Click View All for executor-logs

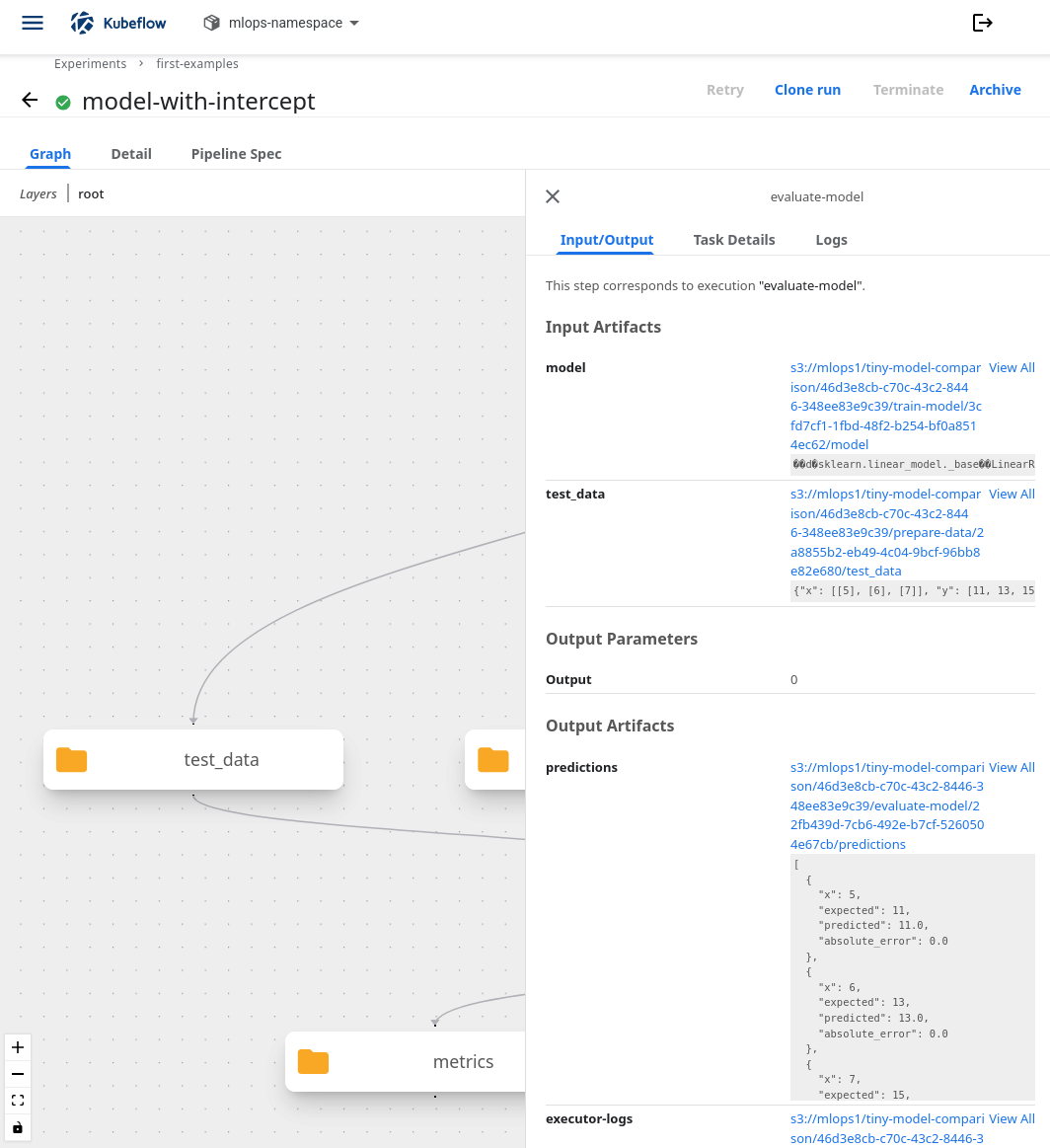coord(1012,1118)
